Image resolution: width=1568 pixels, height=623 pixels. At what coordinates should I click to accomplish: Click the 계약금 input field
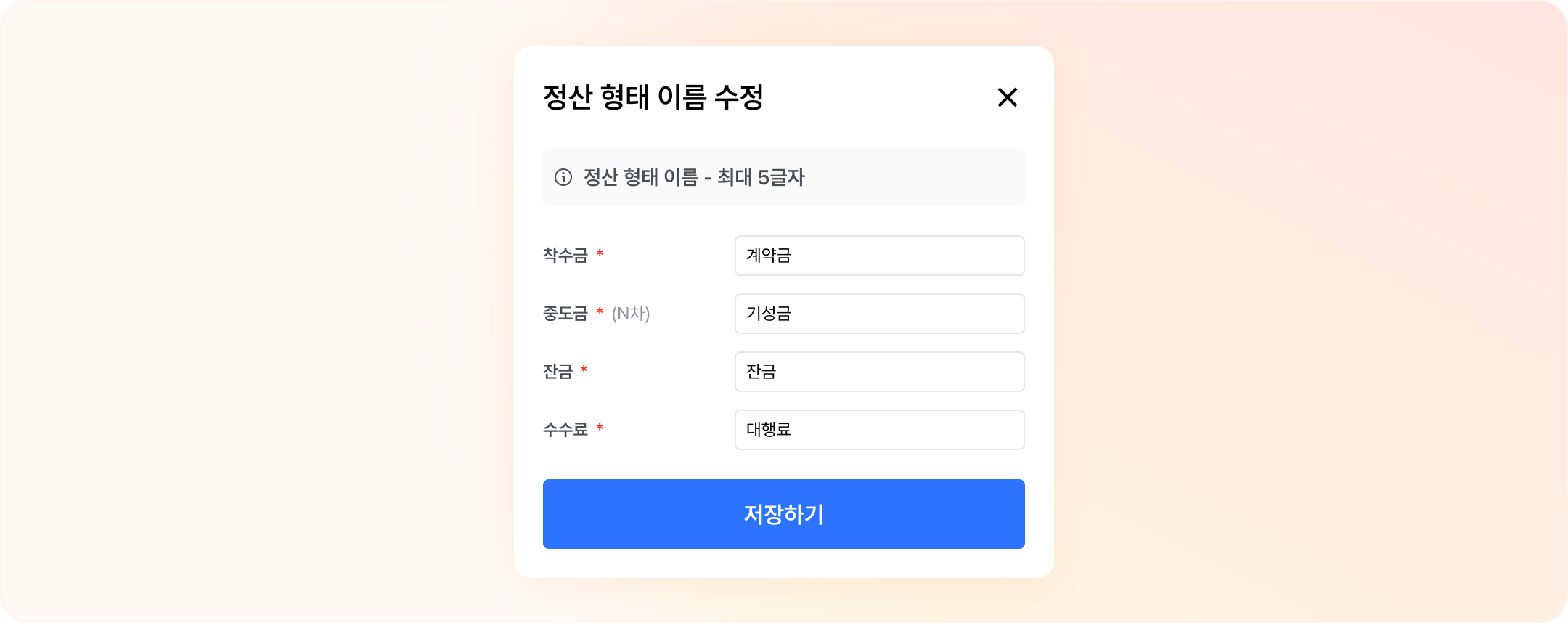[879, 256]
